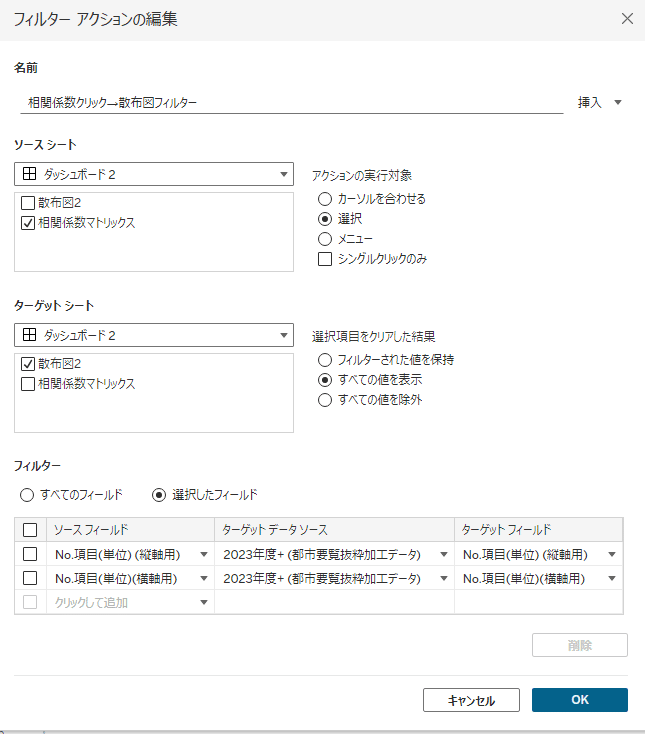Viewport: 645px width, 734px height.
Task: Uncheck 散布図2 in the target sheet list
Action: click(x=28, y=364)
